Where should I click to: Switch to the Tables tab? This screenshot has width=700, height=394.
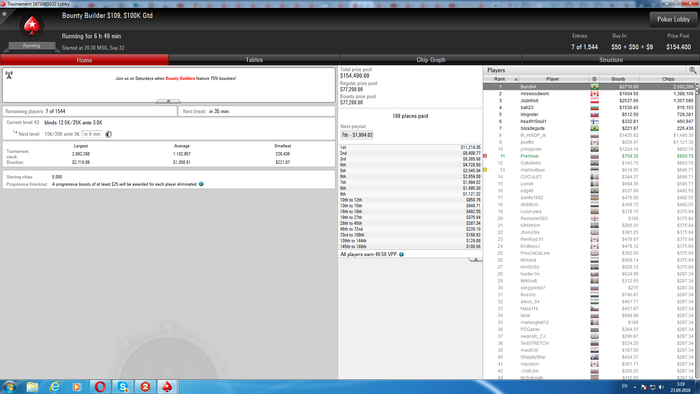point(254,60)
